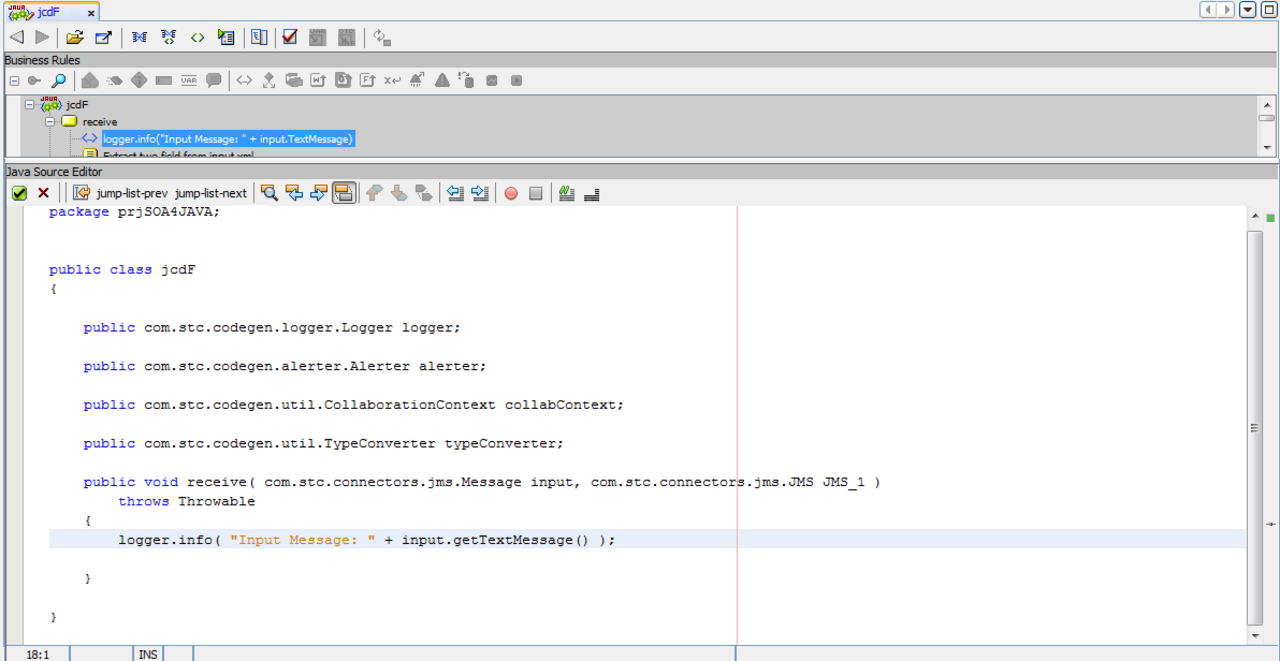Click the blue butterfly business rules designer icon

139,37
